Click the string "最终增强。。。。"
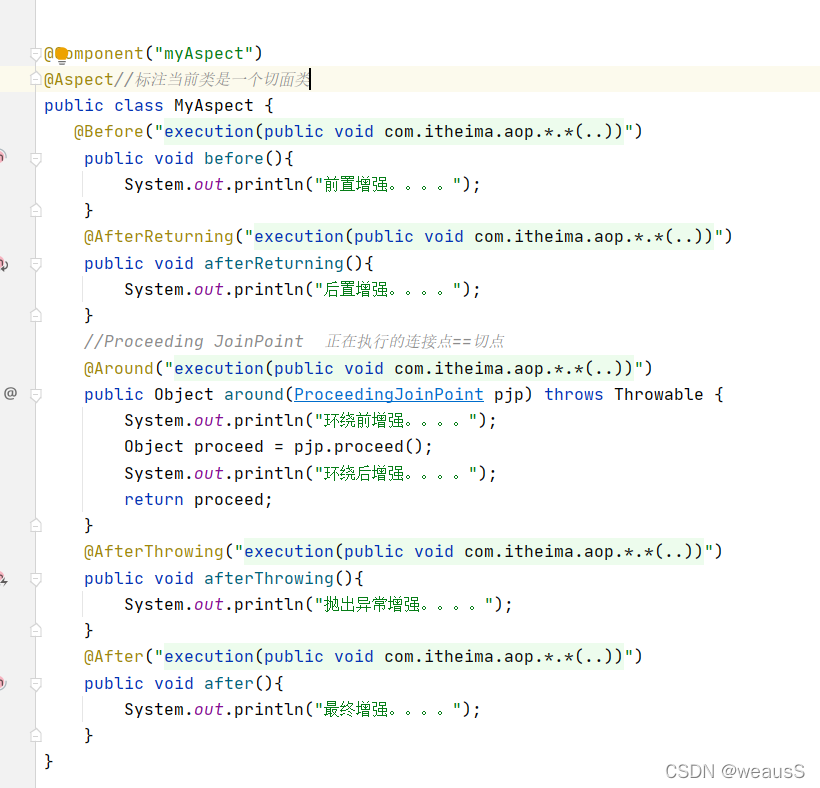Viewport: 820px width, 788px height. (x=388, y=710)
